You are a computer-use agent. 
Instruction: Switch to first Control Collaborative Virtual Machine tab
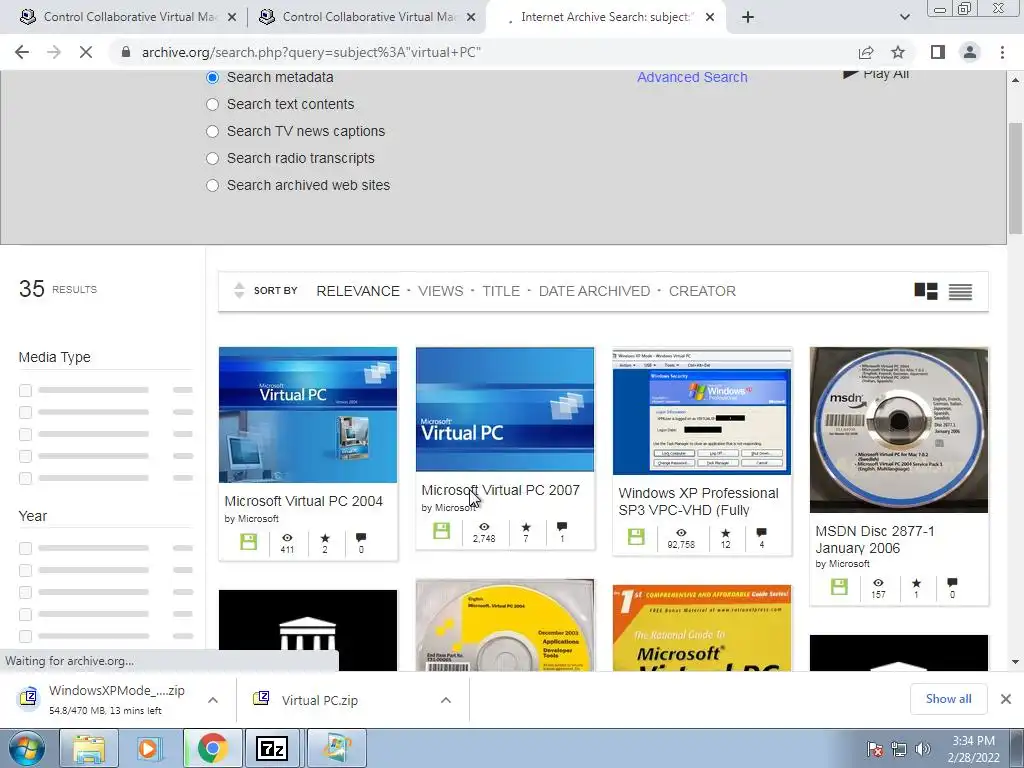[x=127, y=17]
